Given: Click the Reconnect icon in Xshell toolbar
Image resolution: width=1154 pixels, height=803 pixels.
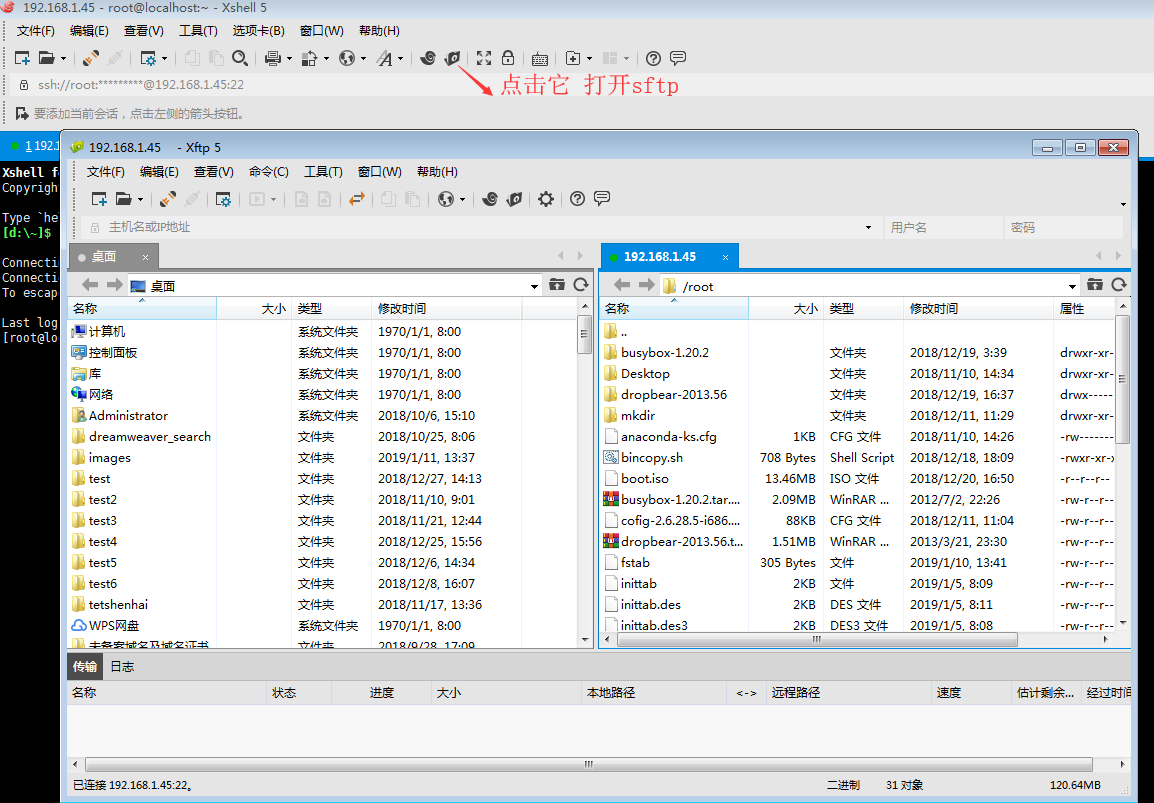Looking at the screenshot, I should point(91,58).
